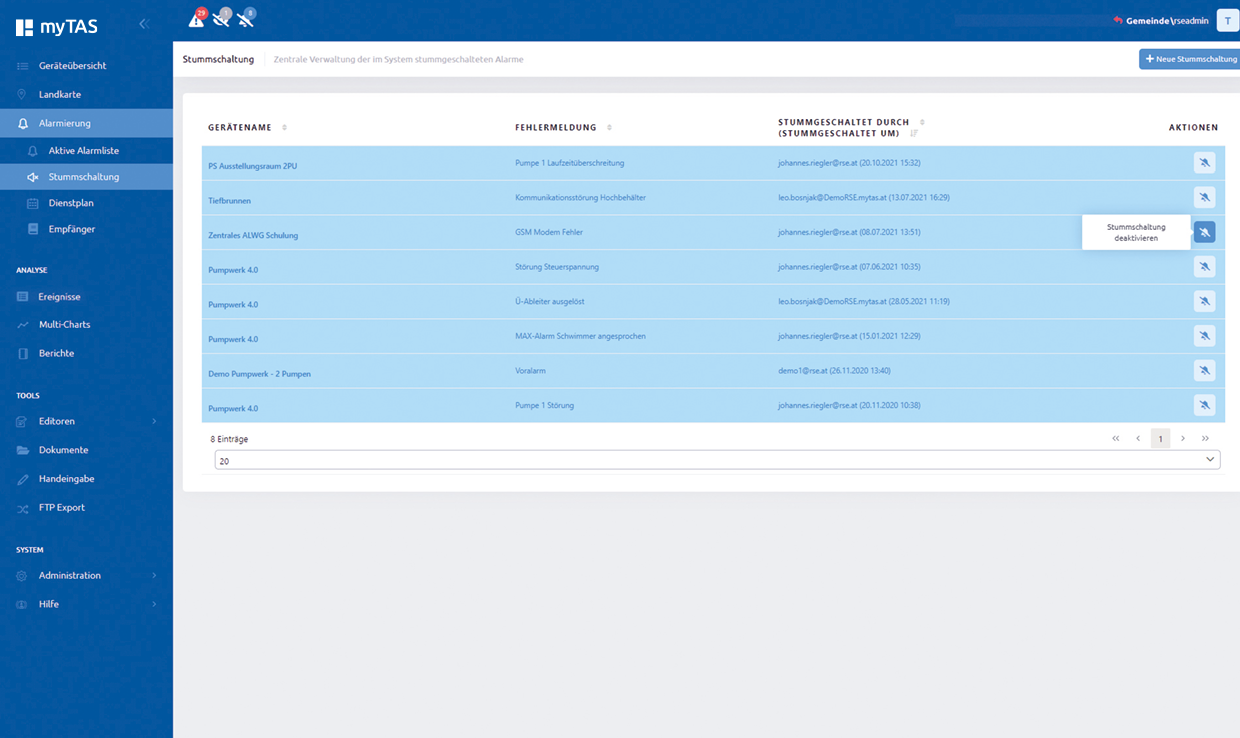The image size is (1240, 738).
Task: Open device link Zentrales ALWG Schulung
Action: [253, 235]
